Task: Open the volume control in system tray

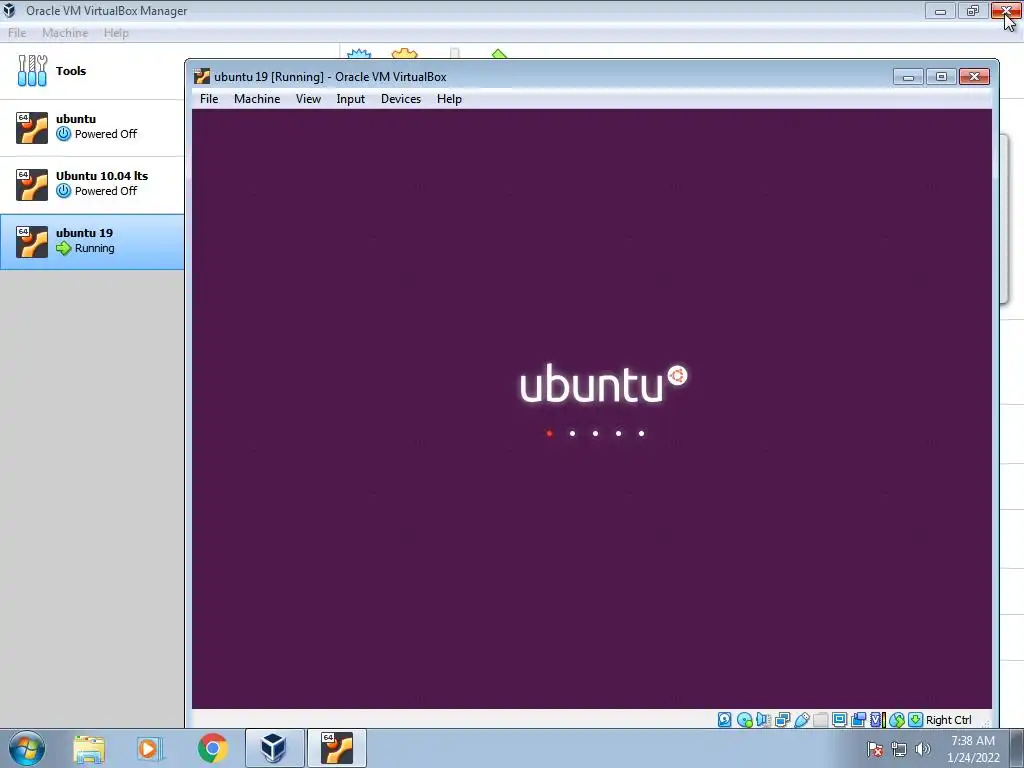Action: tap(923, 749)
